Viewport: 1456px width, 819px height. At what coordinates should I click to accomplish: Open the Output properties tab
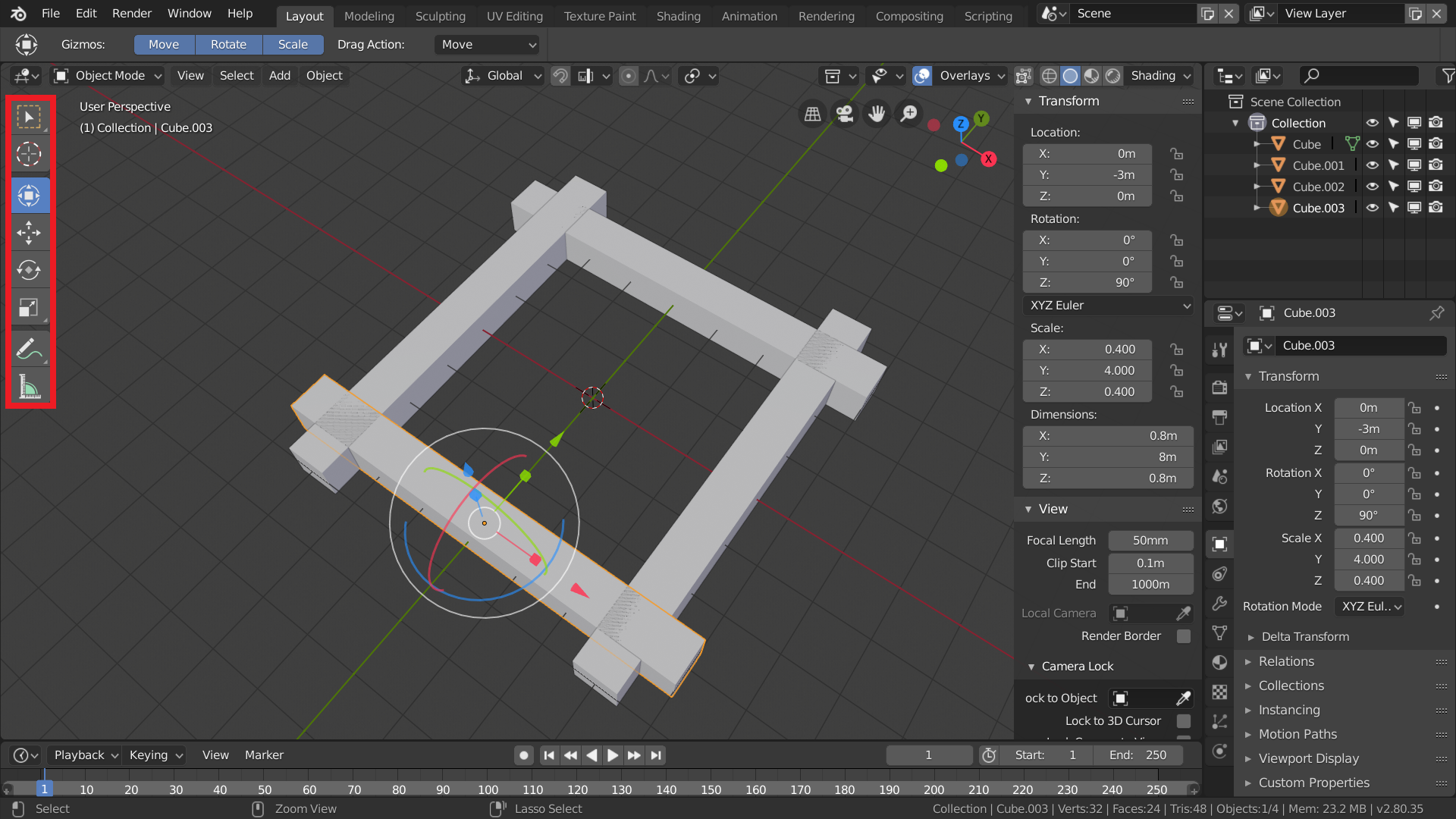tap(1219, 417)
